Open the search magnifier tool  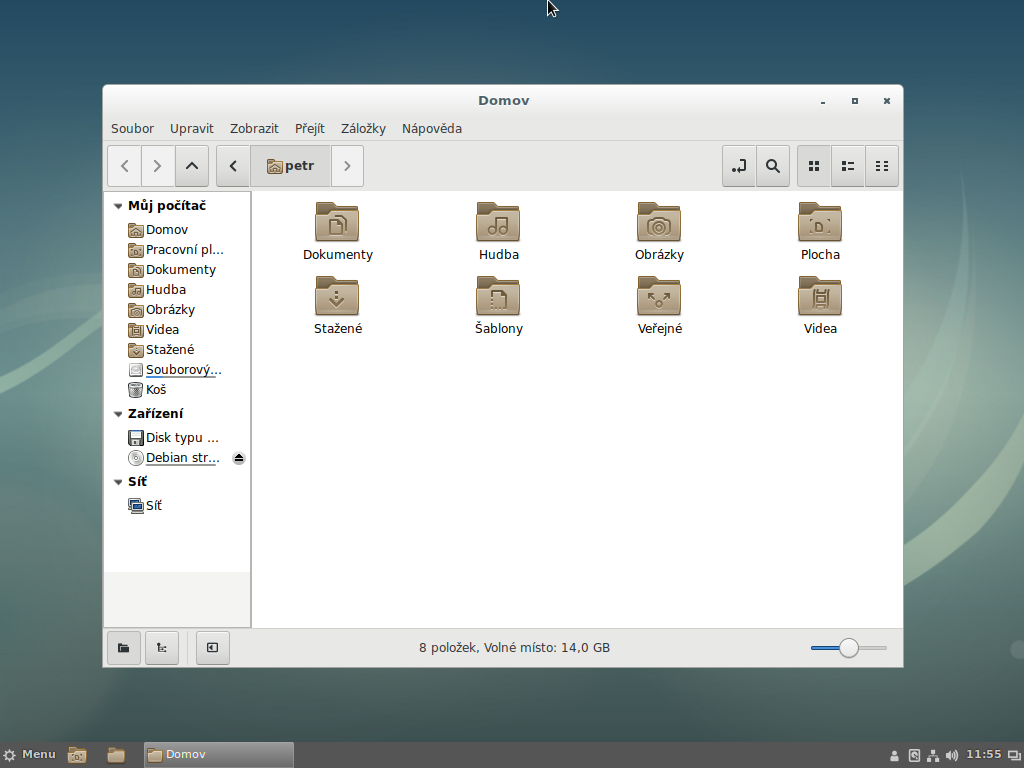tap(772, 166)
